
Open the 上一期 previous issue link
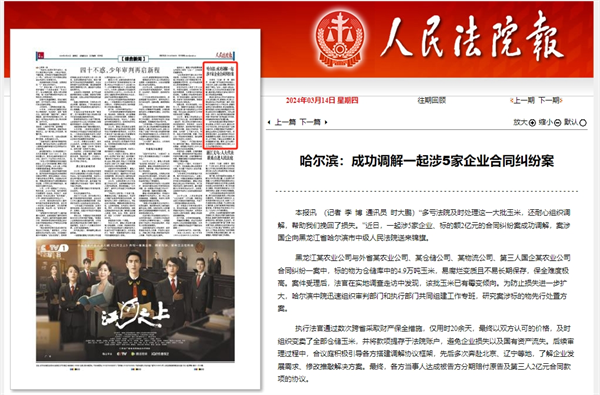point(523,101)
